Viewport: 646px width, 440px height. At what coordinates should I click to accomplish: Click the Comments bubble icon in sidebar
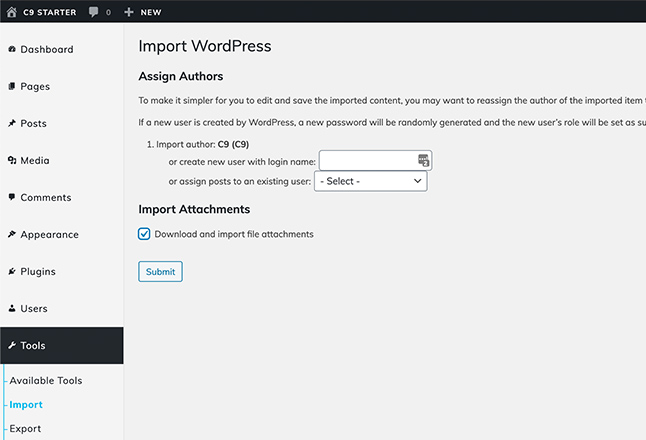pos(12,197)
